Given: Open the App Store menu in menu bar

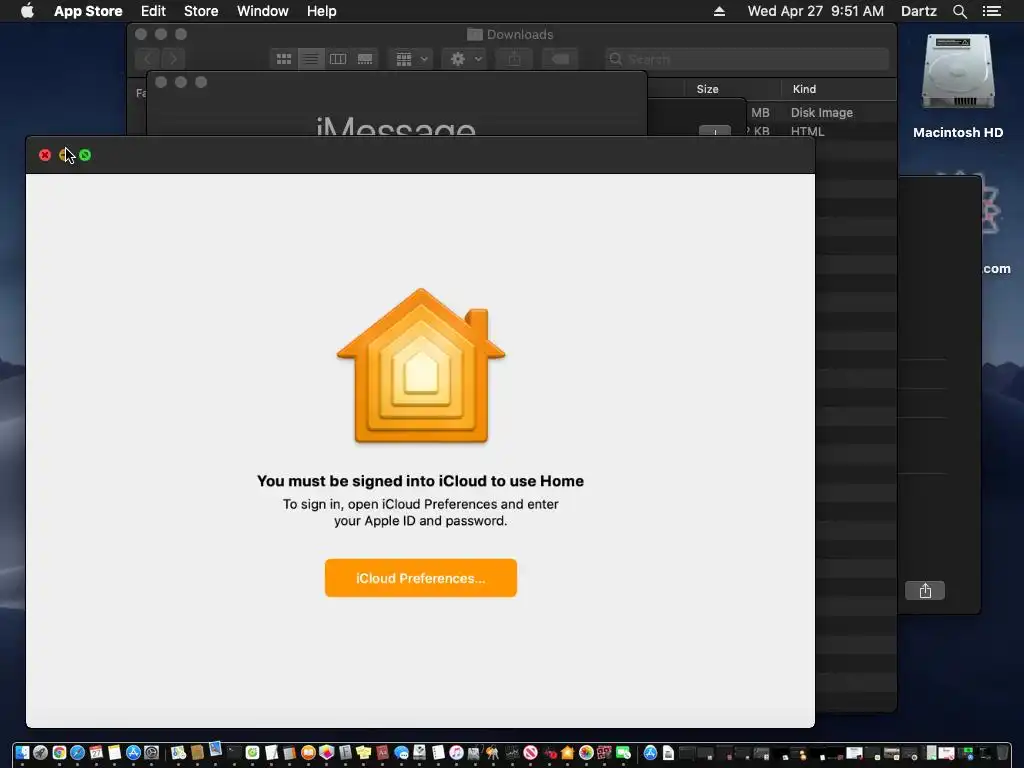Looking at the screenshot, I should pos(88,11).
